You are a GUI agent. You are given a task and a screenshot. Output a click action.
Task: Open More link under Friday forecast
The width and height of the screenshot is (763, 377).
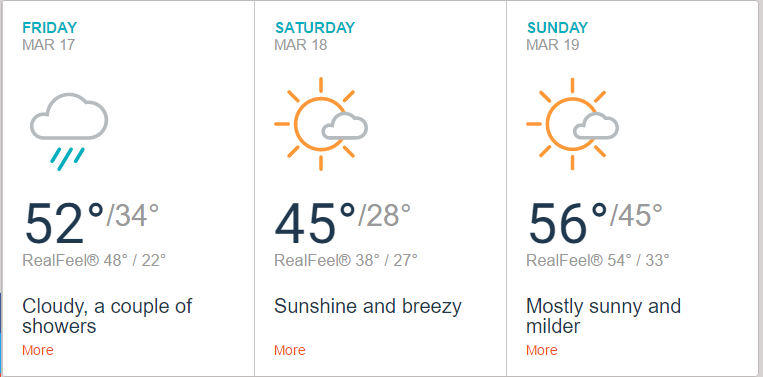pos(38,350)
